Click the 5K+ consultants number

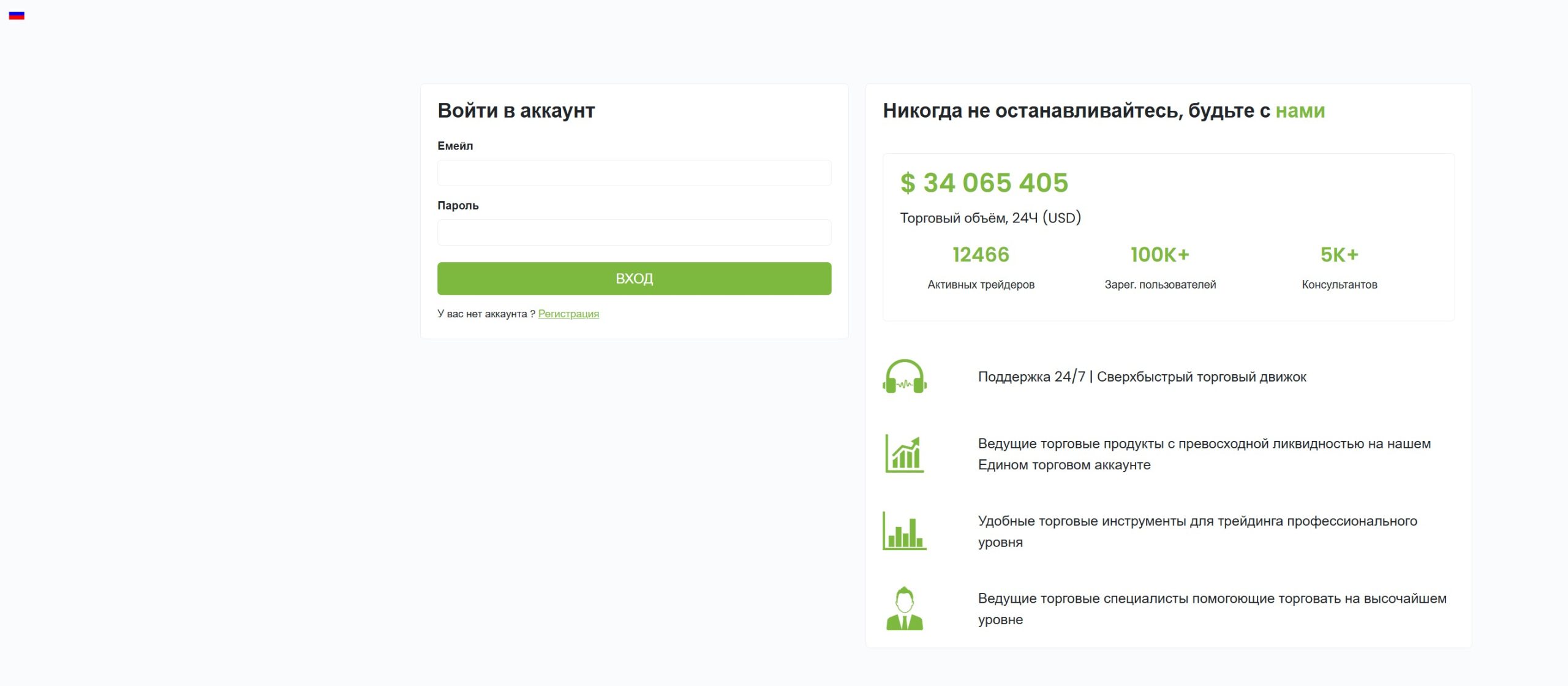click(x=1339, y=254)
